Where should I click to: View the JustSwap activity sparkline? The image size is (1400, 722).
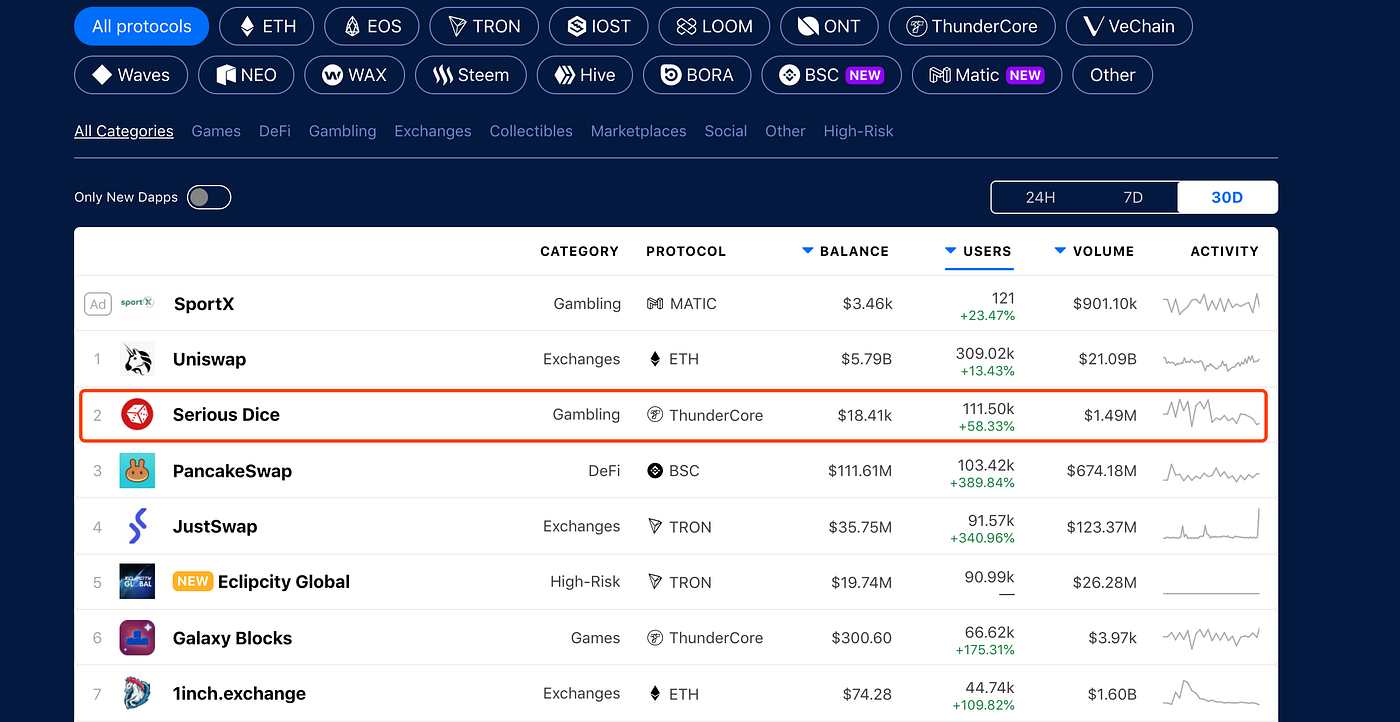(1211, 526)
